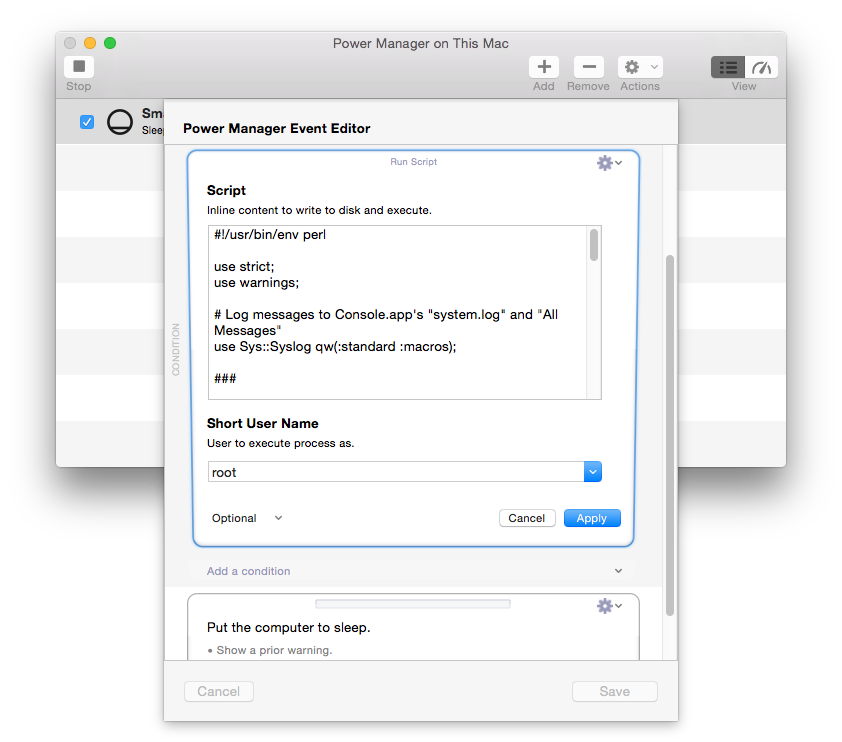Click the Remove minus icon
Image resolution: width=842 pixels, height=742 pixels.
(589, 67)
